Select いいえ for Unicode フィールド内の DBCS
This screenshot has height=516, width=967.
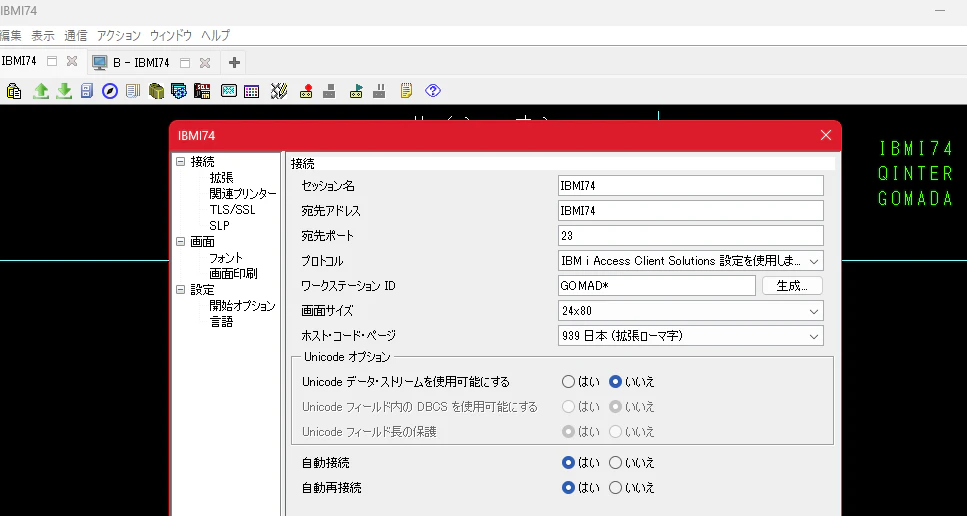click(615, 407)
